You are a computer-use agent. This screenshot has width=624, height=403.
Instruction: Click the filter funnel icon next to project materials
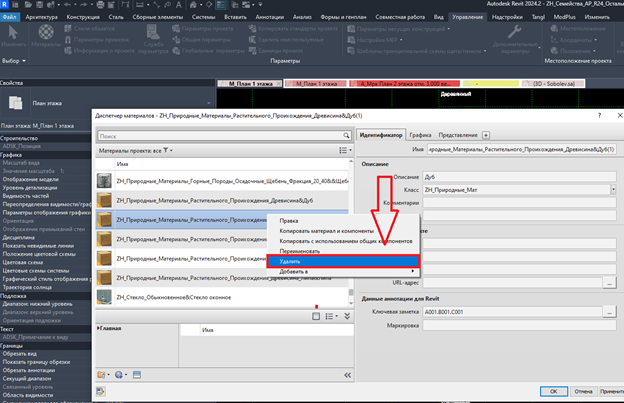coord(166,150)
